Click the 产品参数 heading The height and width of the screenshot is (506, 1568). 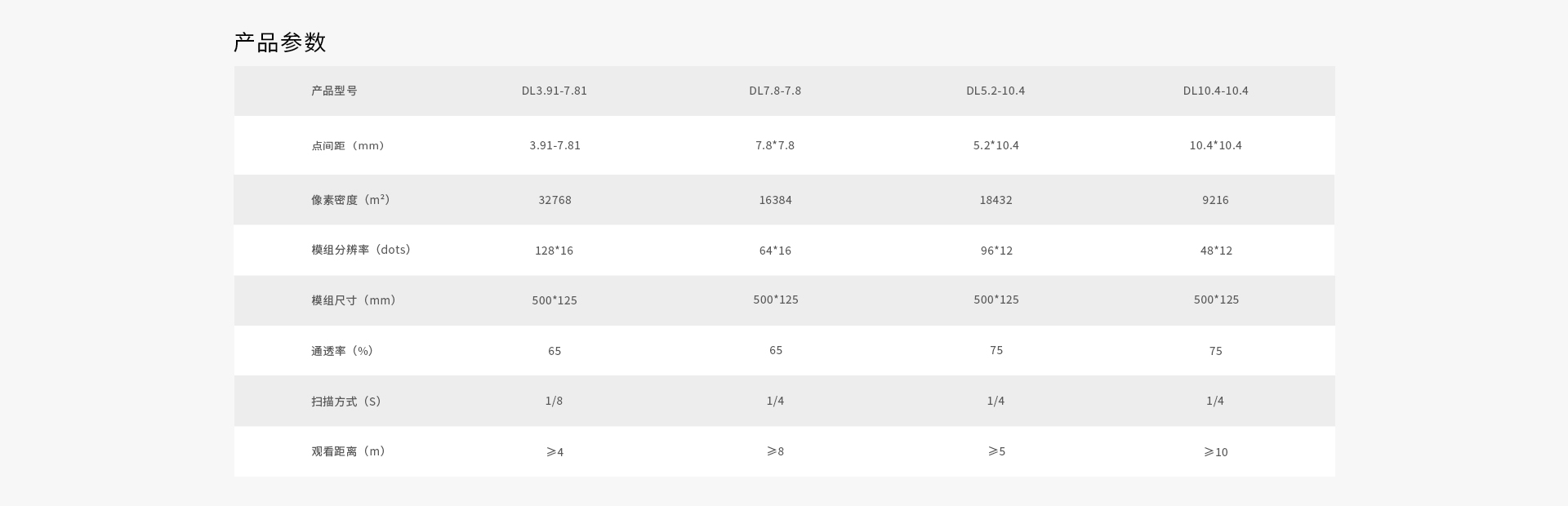tap(280, 42)
